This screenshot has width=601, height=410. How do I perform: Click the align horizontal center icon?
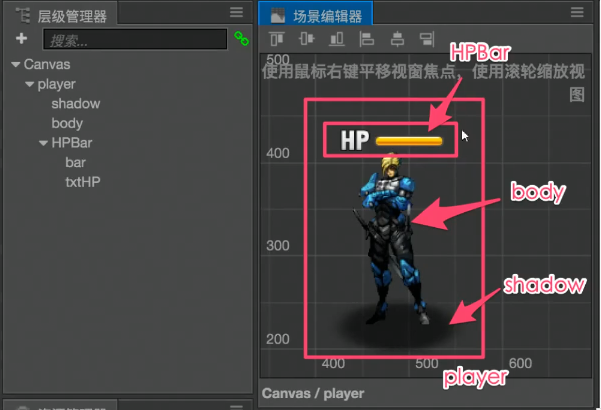click(397, 39)
